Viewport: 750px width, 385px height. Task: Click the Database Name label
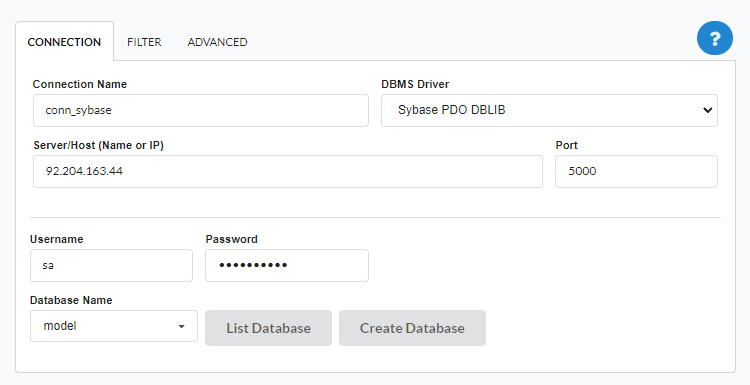71,300
